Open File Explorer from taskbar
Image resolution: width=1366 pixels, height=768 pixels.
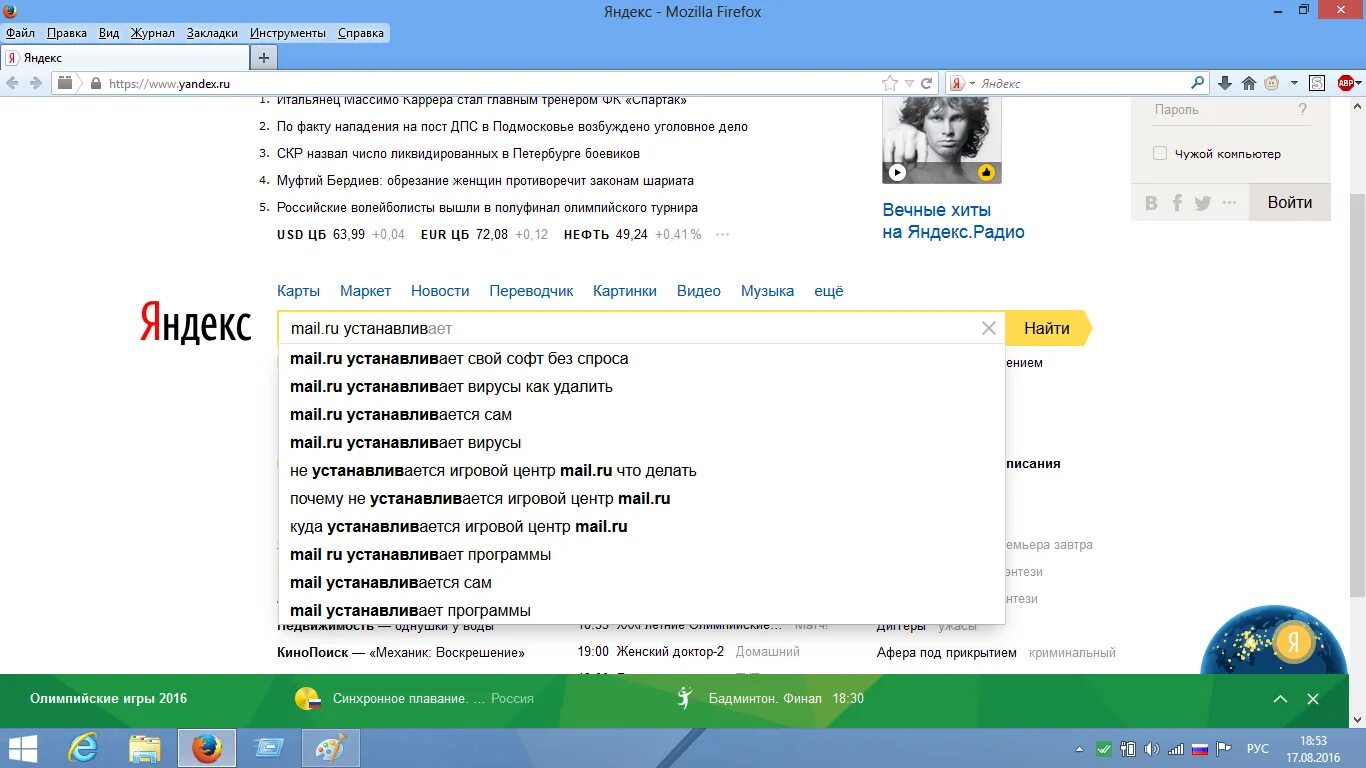coord(145,748)
